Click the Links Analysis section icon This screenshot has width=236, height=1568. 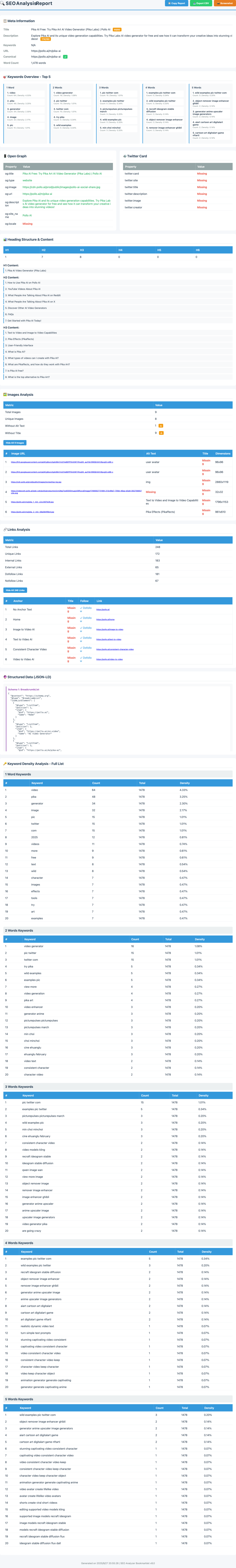tap(5, 530)
